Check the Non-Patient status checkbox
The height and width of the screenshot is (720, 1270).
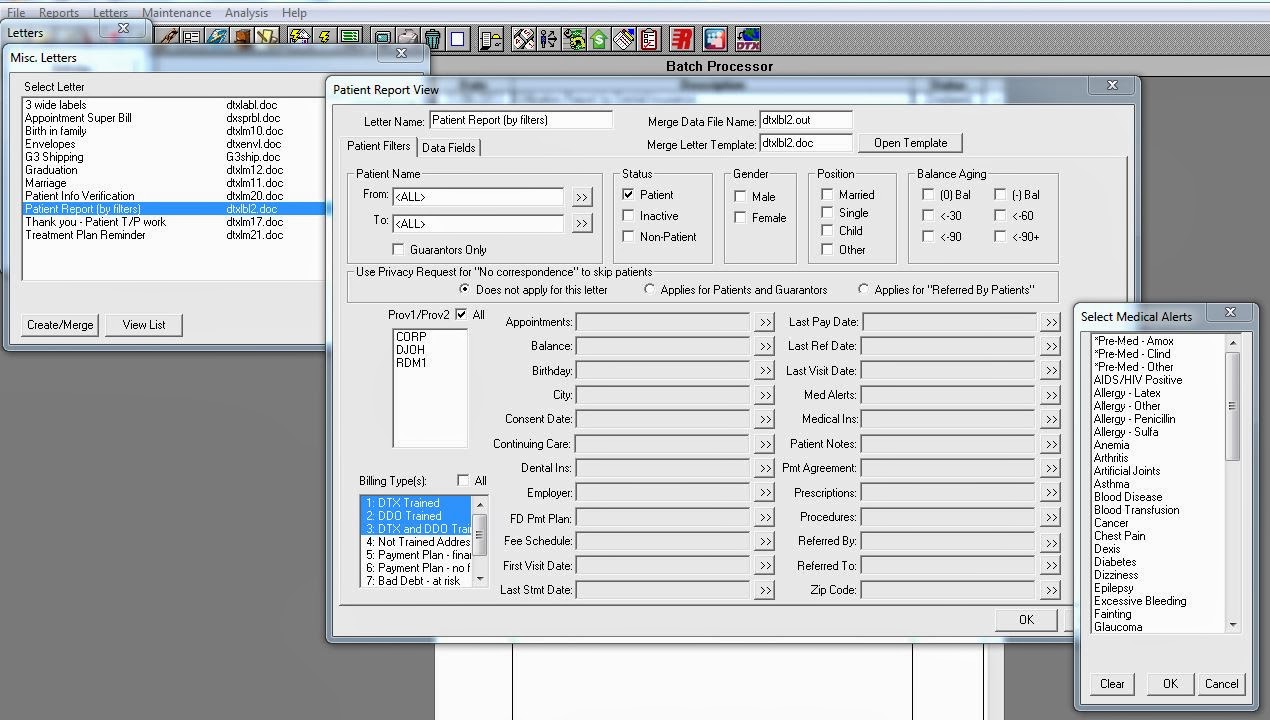point(628,237)
